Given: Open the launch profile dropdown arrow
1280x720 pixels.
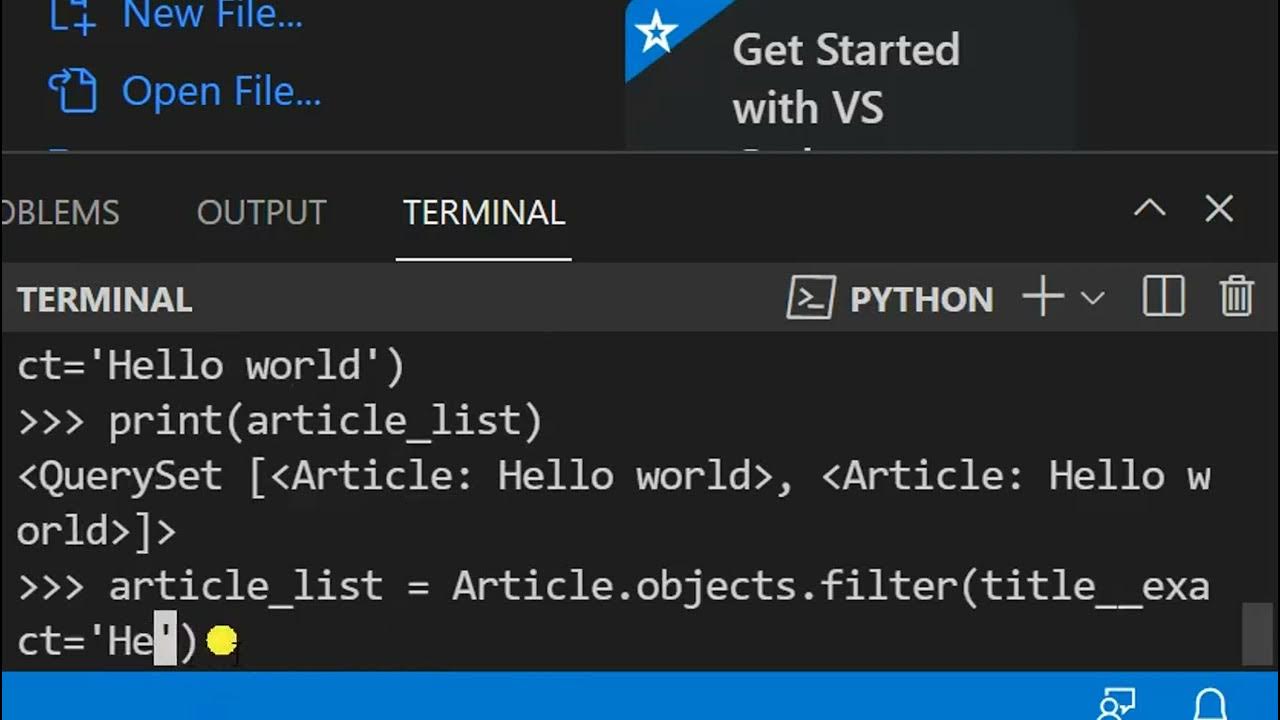Looking at the screenshot, I should pyautogui.click(x=1093, y=298).
